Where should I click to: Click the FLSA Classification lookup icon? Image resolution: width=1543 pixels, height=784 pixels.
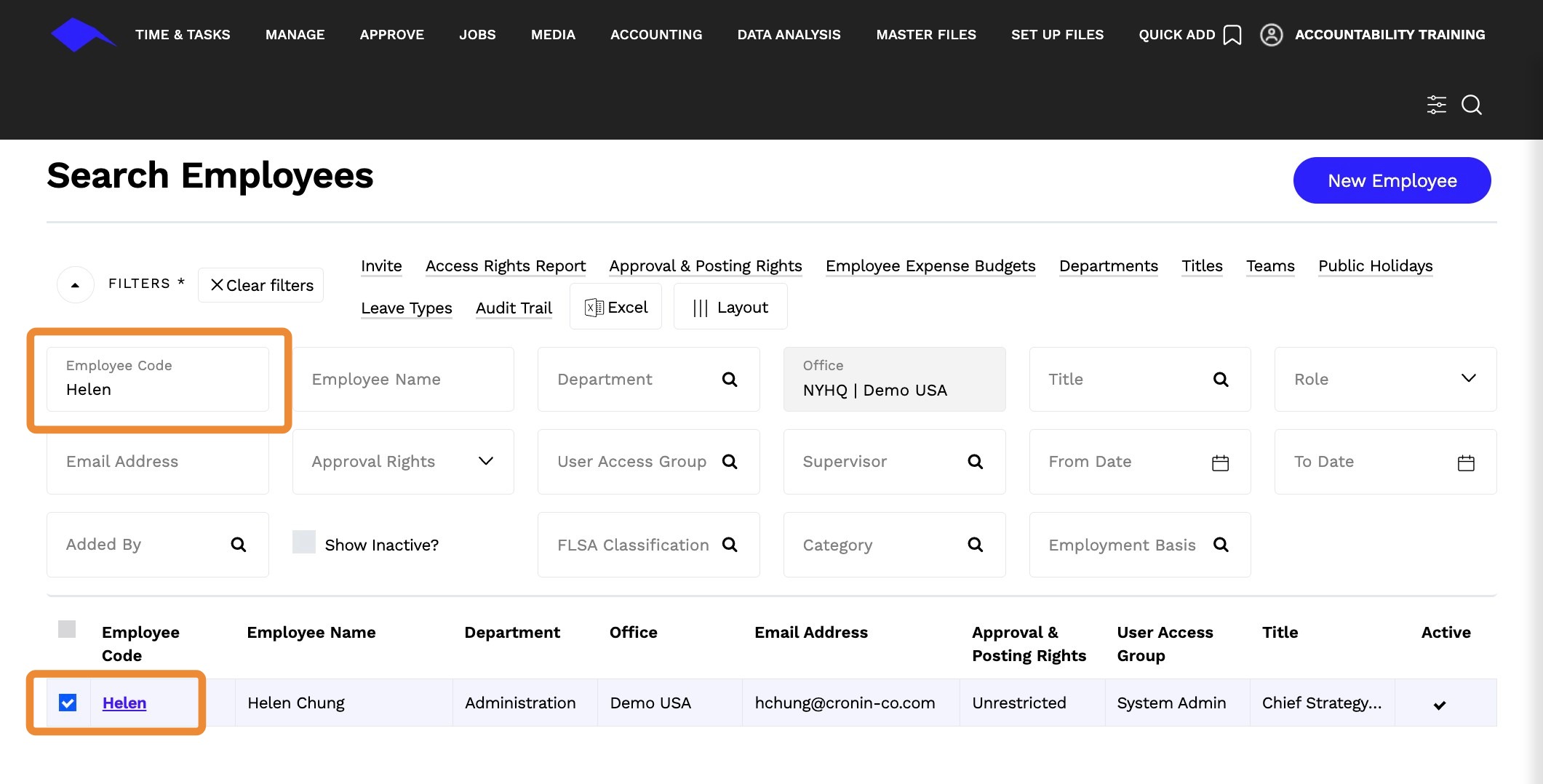pos(730,544)
